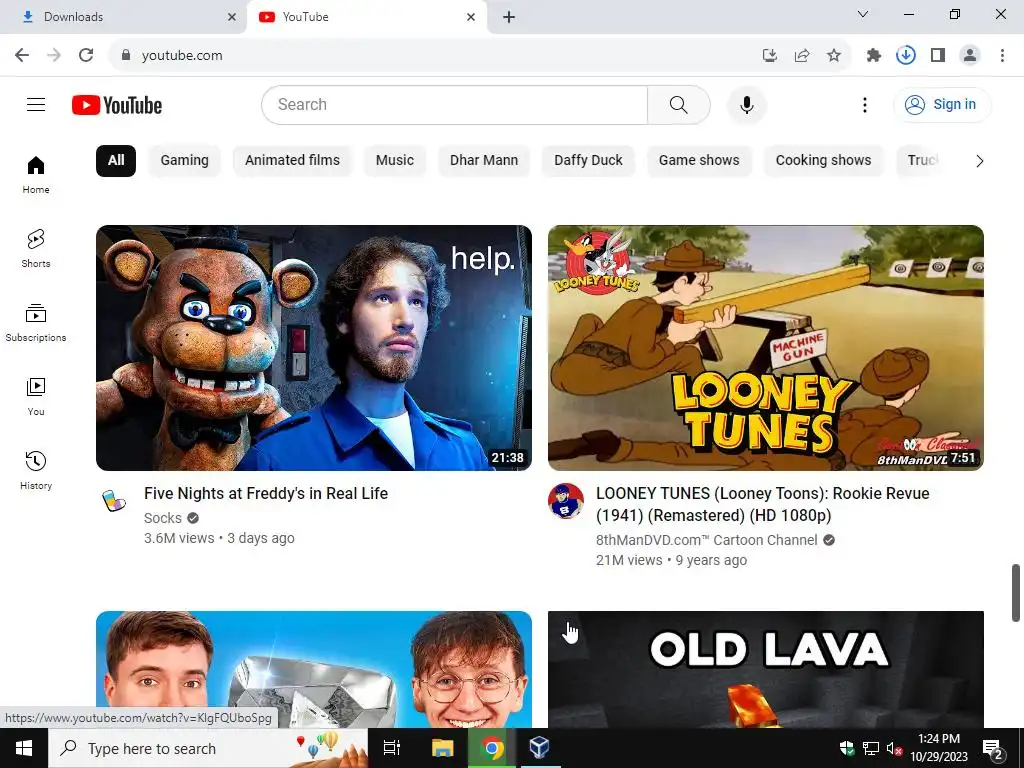Click LOONEY TUNES Rookie Revue title link
Image resolution: width=1024 pixels, height=768 pixels.
(762, 504)
